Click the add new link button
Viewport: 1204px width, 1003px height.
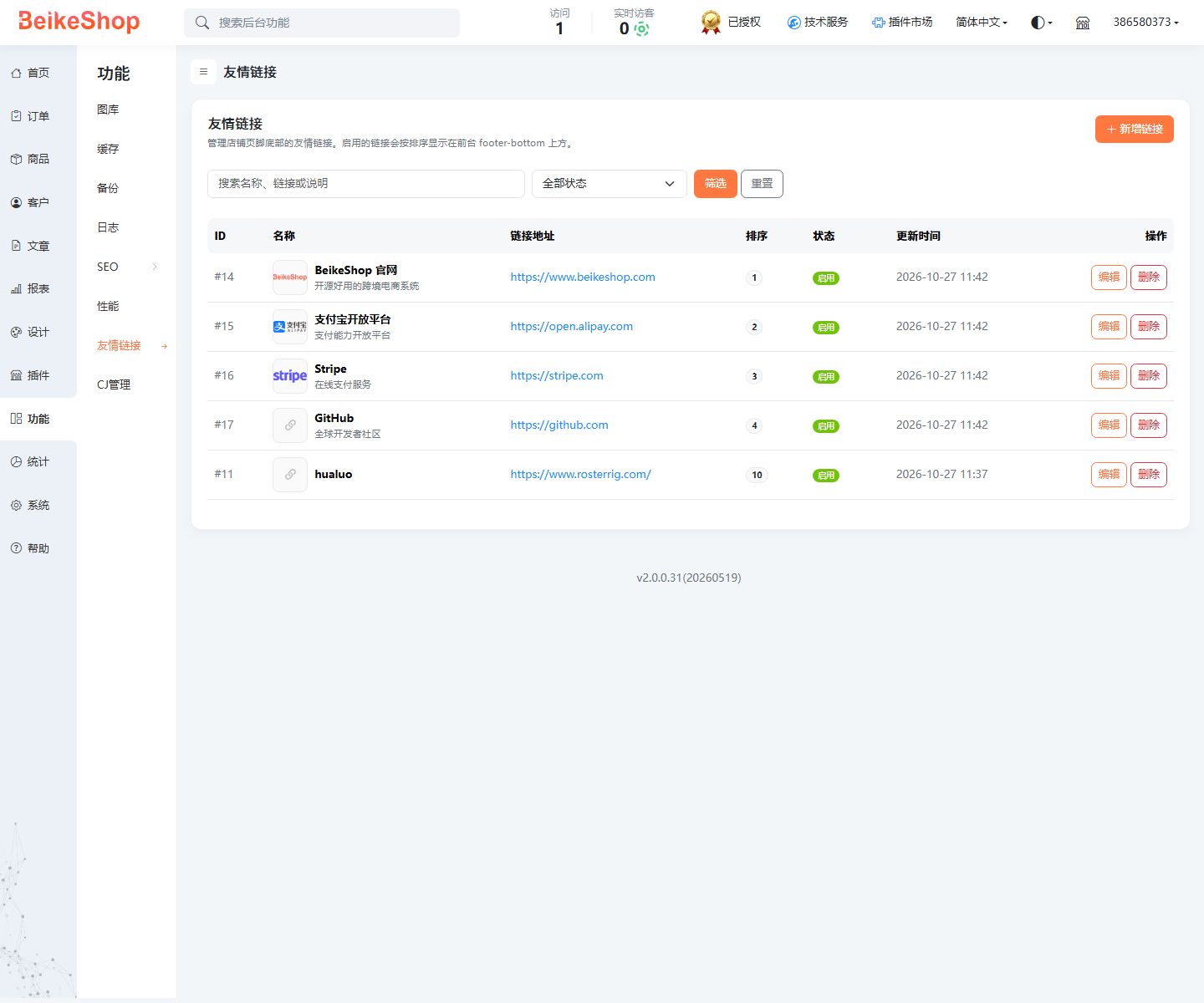click(x=1135, y=129)
